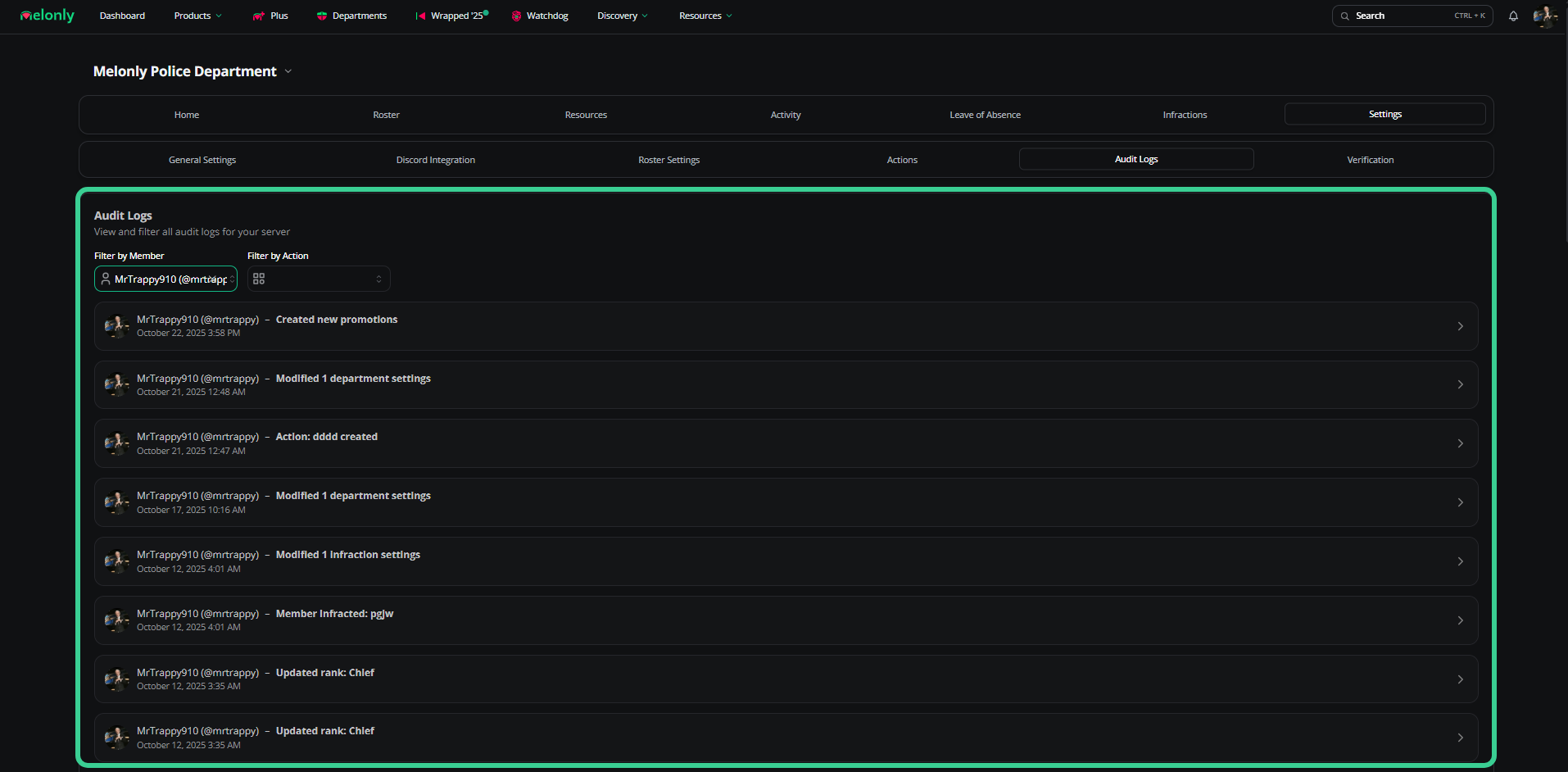Go to Dashboard in the top navigation

click(x=122, y=16)
